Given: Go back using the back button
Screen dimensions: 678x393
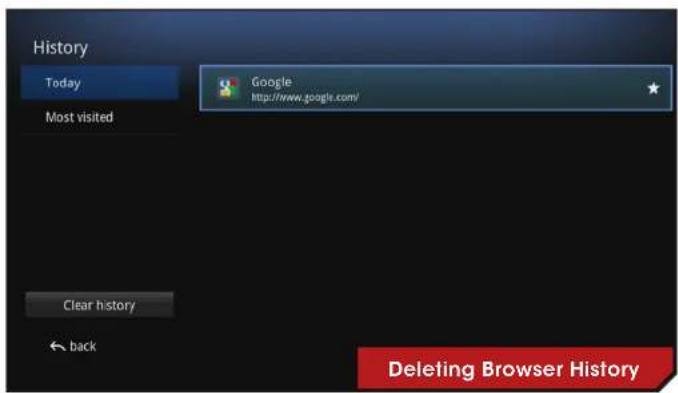Looking at the screenshot, I should click(73, 346).
